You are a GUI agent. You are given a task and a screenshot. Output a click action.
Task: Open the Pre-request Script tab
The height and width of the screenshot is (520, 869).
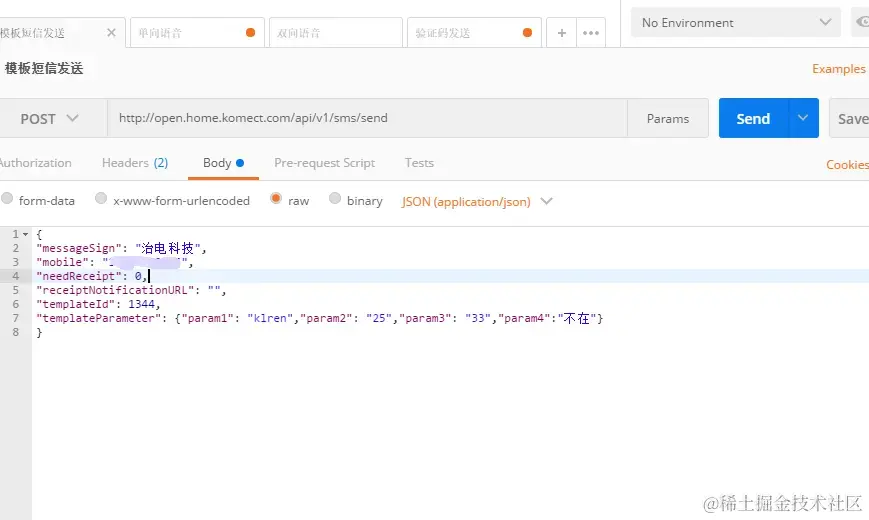324,163
